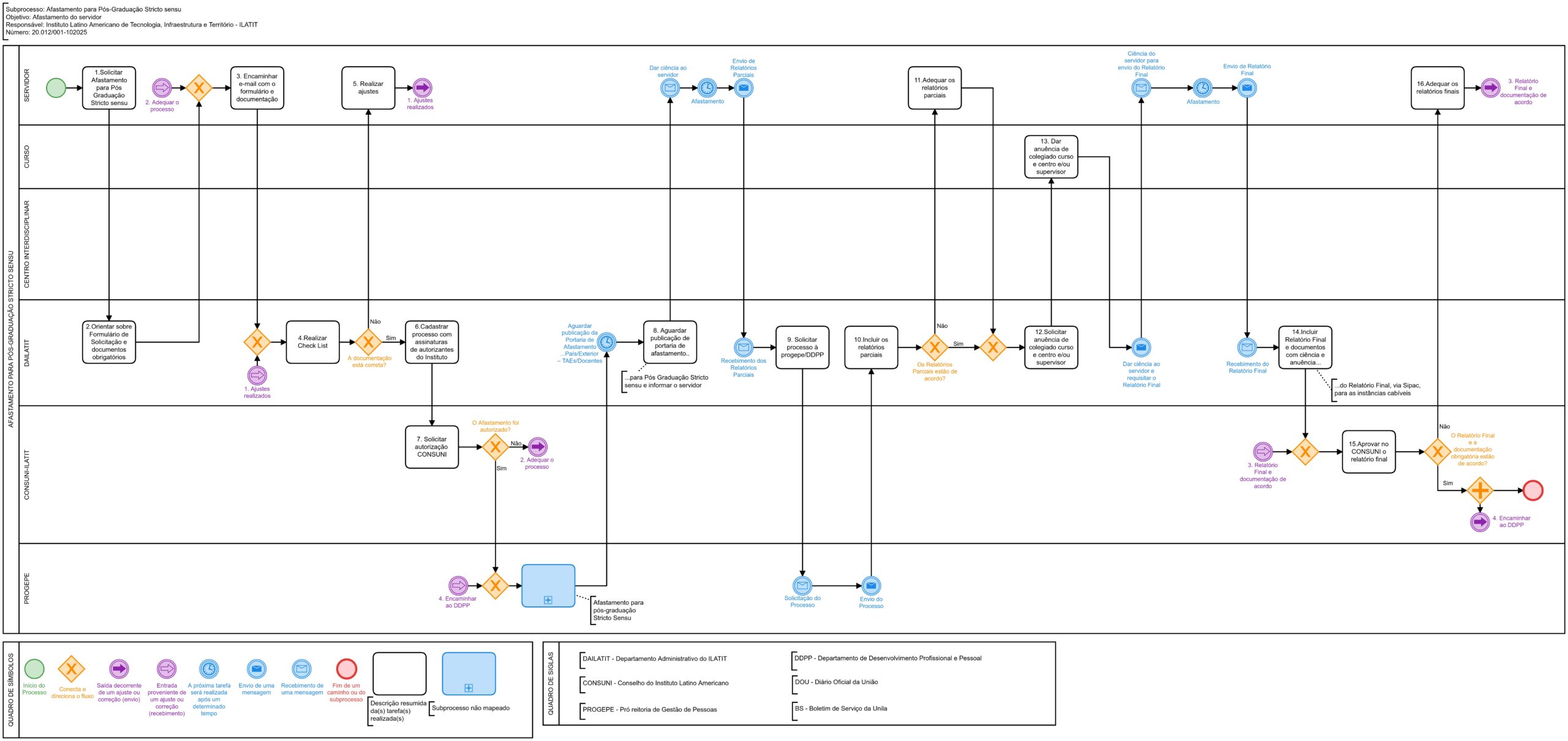The width and height of the screenshot is (1568, 741).
Task: Click the timer event labeled Aguardar publicação da Portaria
Action: (x=606, y=342)
